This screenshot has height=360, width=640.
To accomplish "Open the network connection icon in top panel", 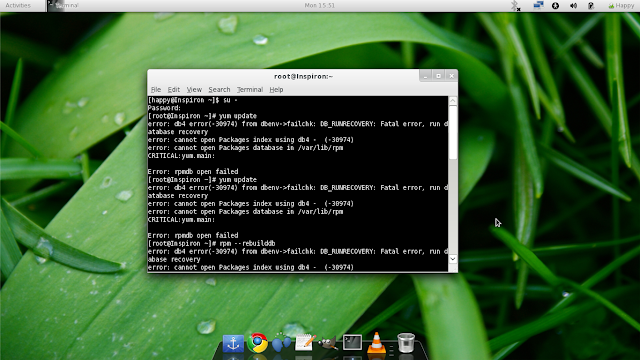I will click(x=538, y=5).
